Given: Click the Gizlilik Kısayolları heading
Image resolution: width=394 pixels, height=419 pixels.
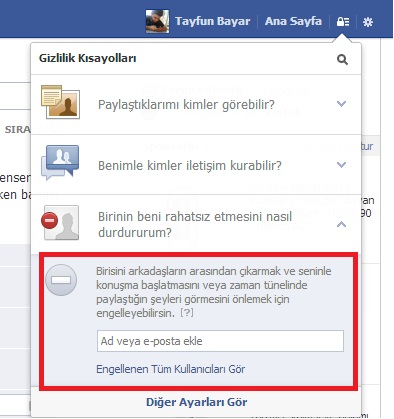Looking at the screenshot, I should pyautogui.click(x=88, y=58).
